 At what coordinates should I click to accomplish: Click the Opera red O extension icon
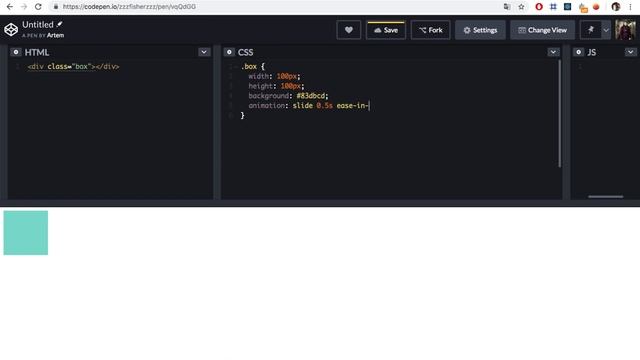(x=539, y=7)
